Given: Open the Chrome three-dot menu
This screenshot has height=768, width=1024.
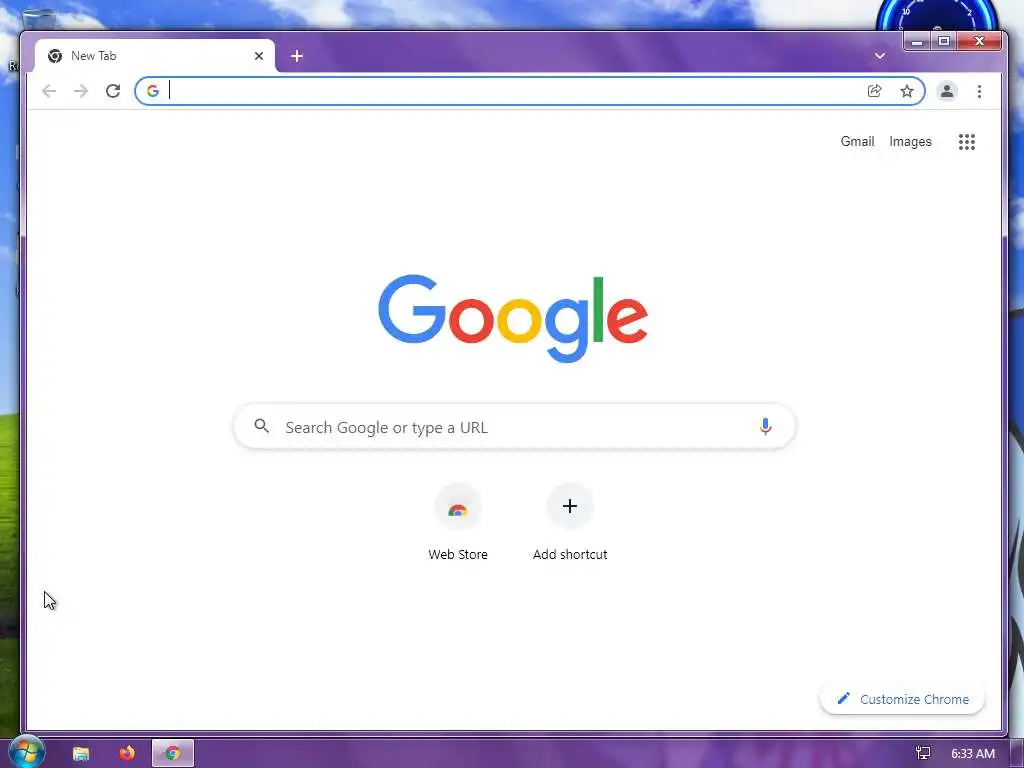Looking at the screenshot, I should 979,91.
